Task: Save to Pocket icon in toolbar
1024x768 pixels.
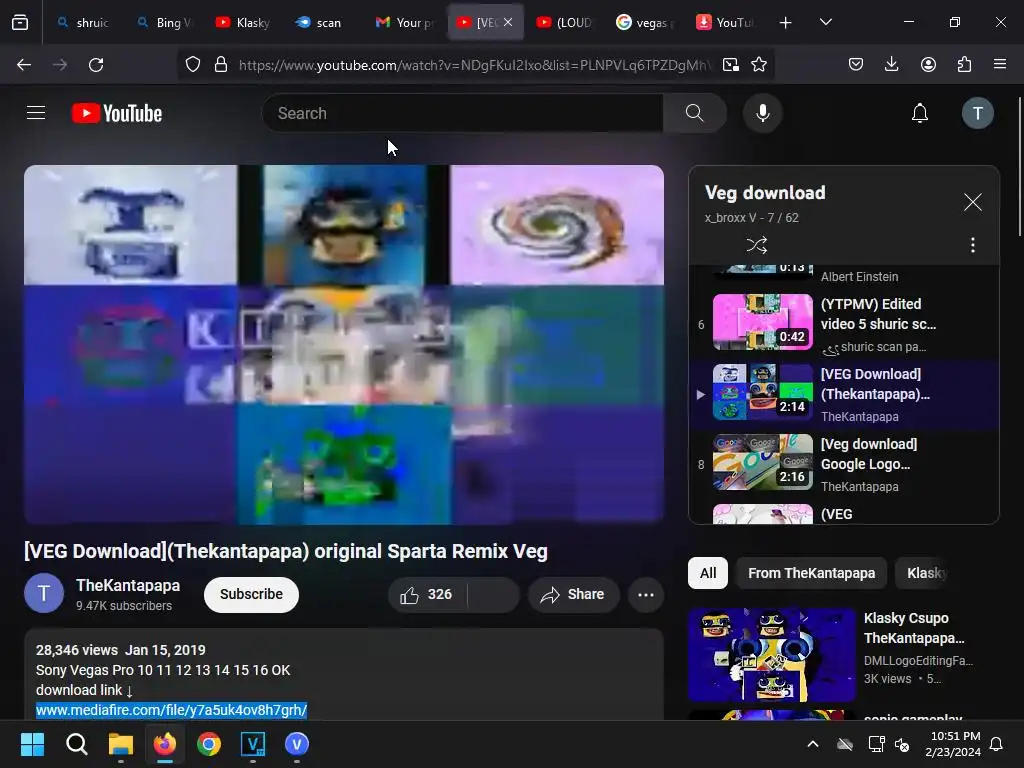Action: [x=856, y=65]
